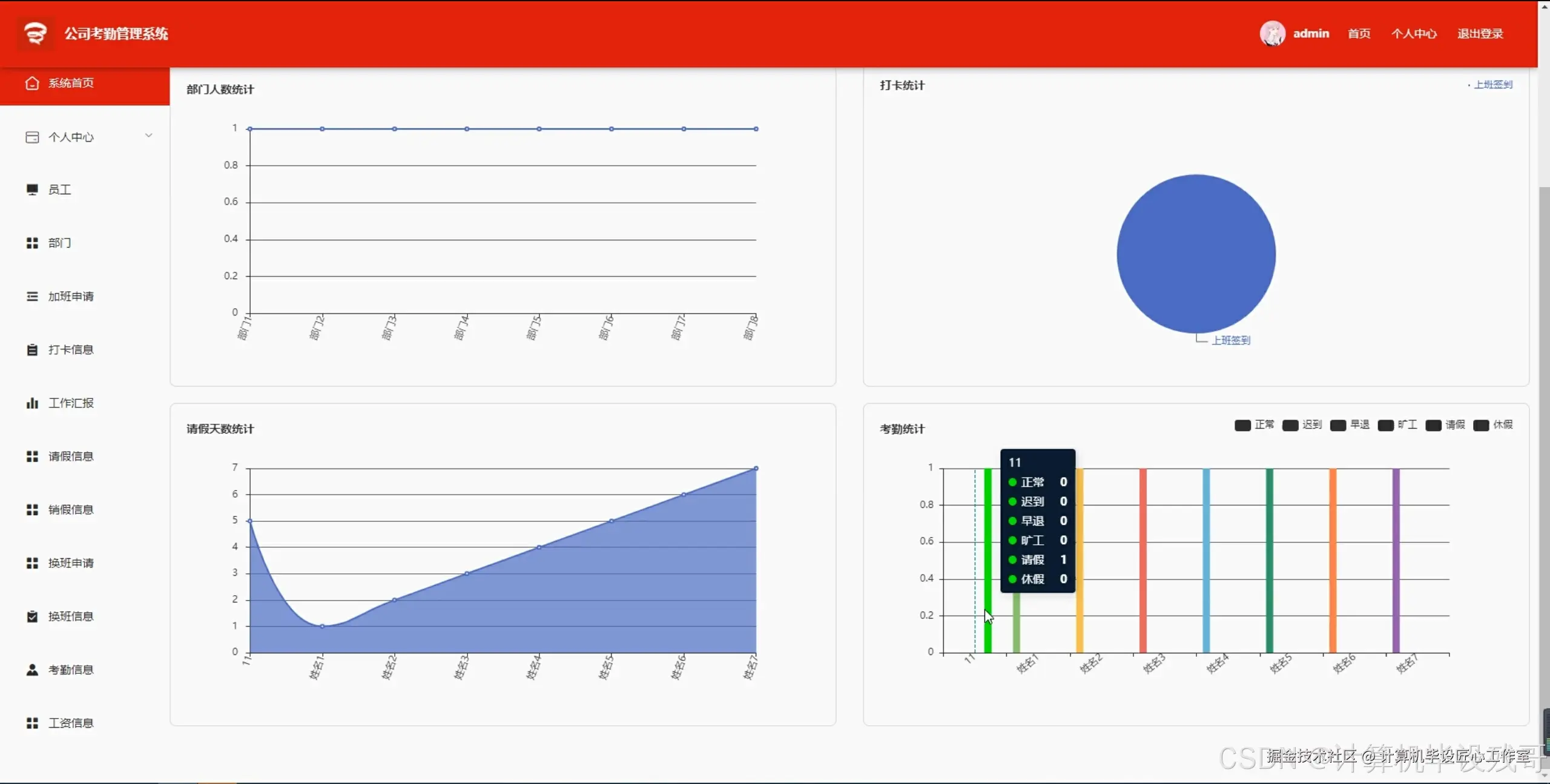
Task: Click 退出登录 in the top bar
Action: tap(1480, 34)
